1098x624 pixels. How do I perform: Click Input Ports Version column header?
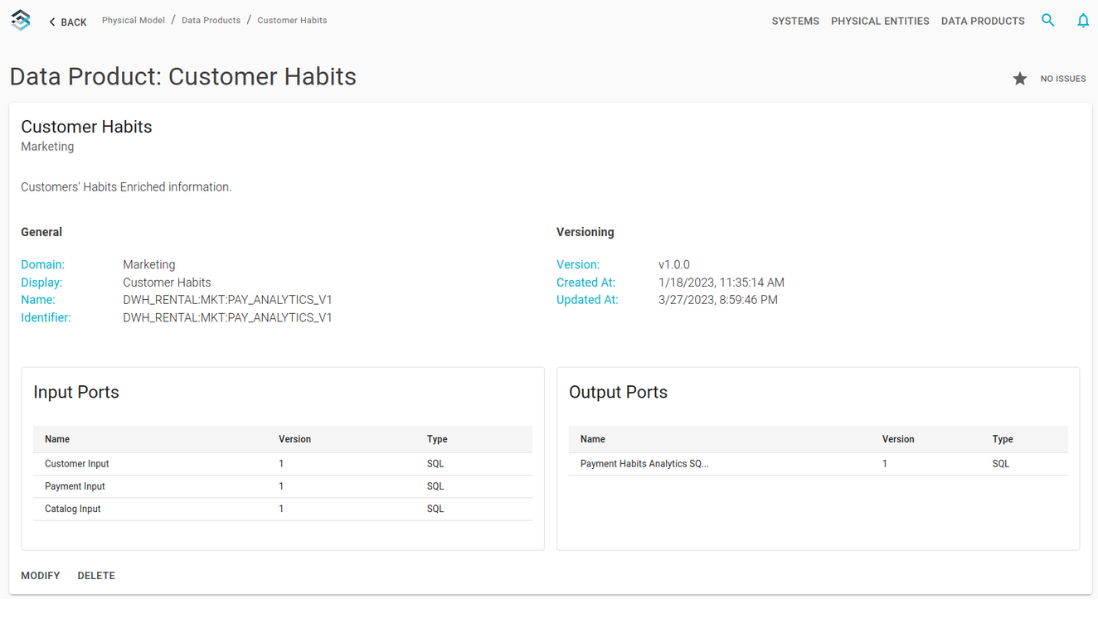tap(295, 439)
